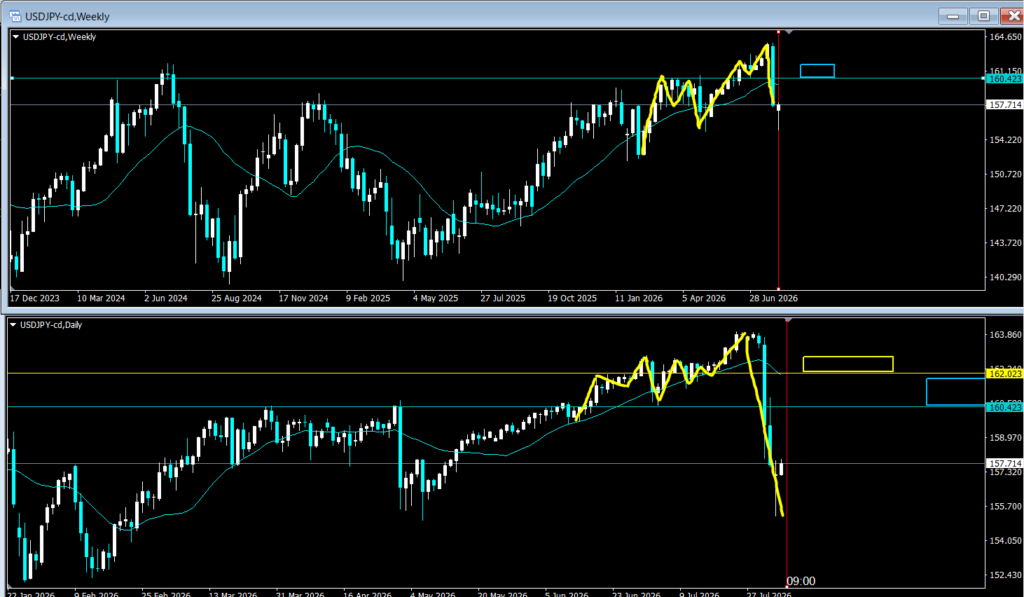Click the 11 Jan 2026 date on Weekly axis

point(639,298)
